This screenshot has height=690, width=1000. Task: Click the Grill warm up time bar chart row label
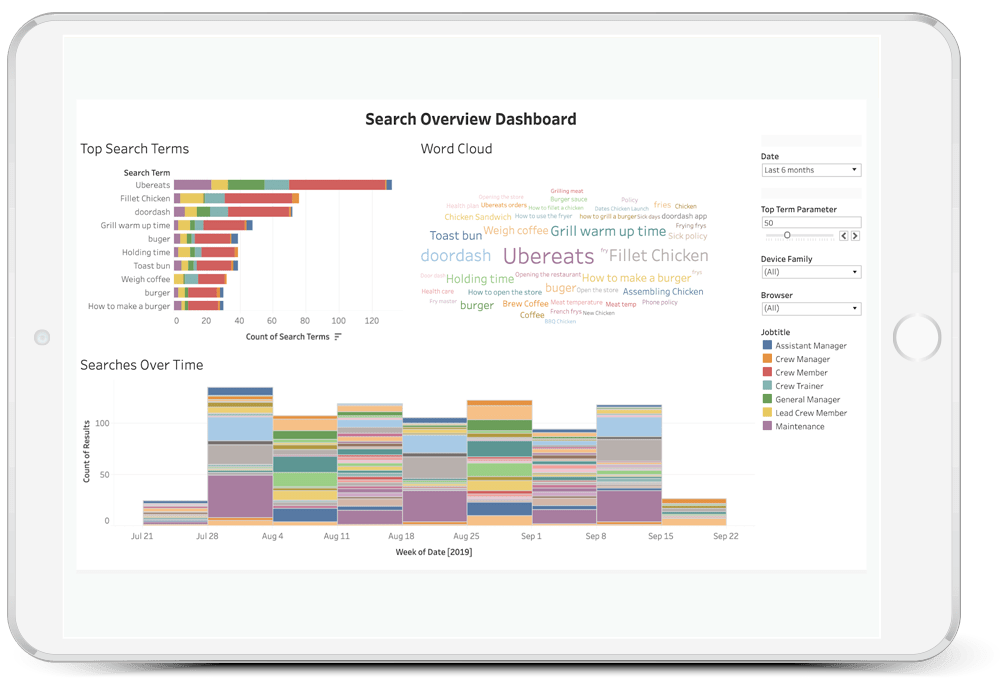click(135, 225)
